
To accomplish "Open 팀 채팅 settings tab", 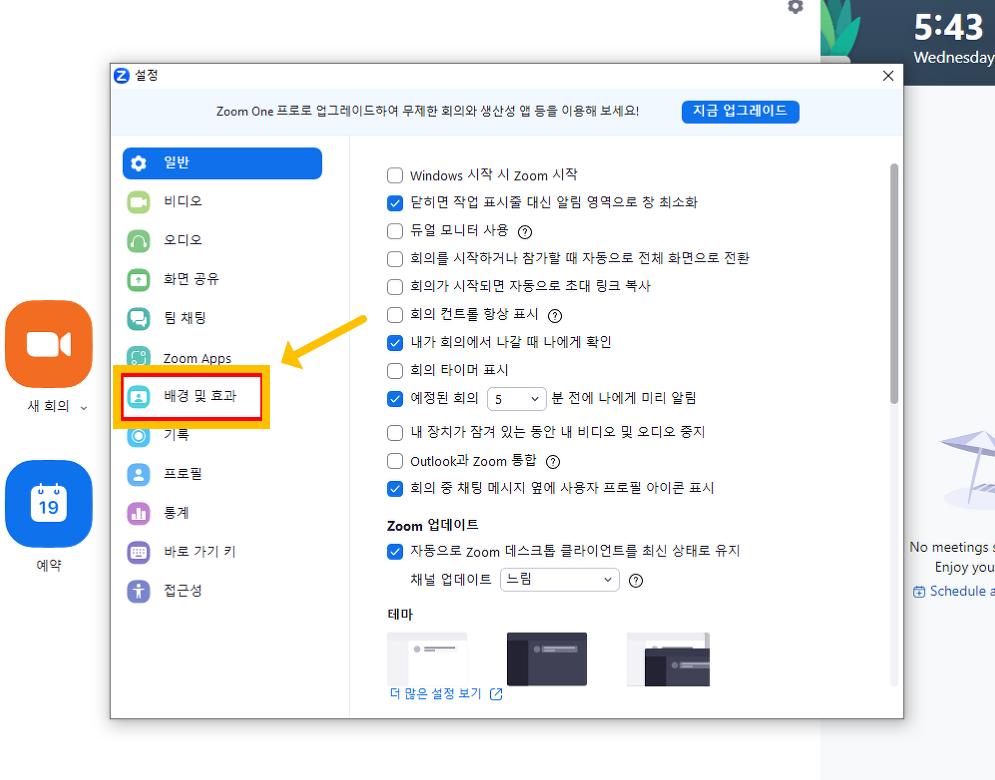I will [222, 319].
